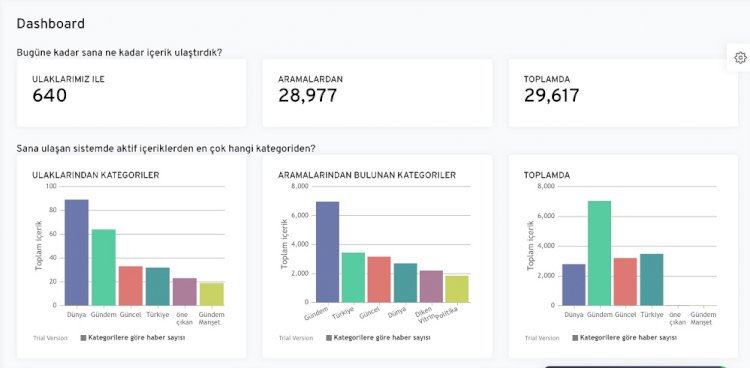Open the settings gear icon
Screen dimensions: 750x368
click(740, 58)
